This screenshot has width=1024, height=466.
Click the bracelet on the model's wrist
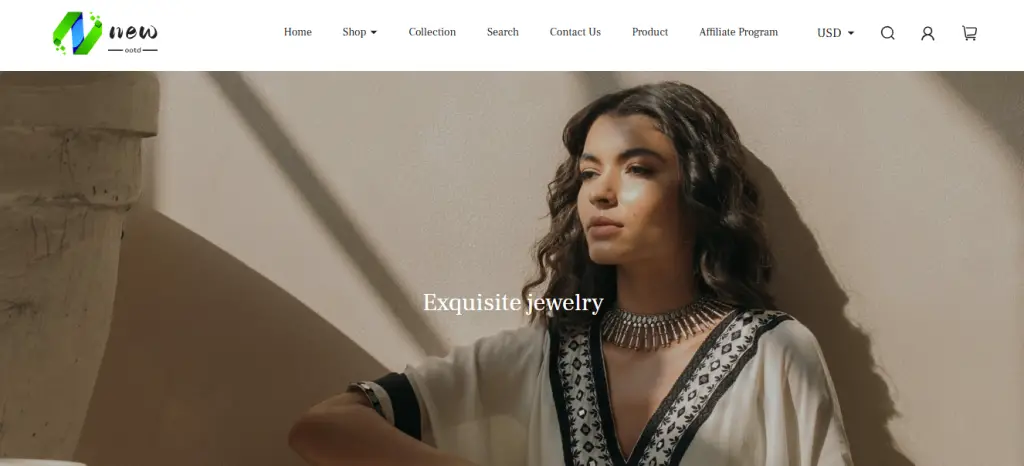[368, 397]
